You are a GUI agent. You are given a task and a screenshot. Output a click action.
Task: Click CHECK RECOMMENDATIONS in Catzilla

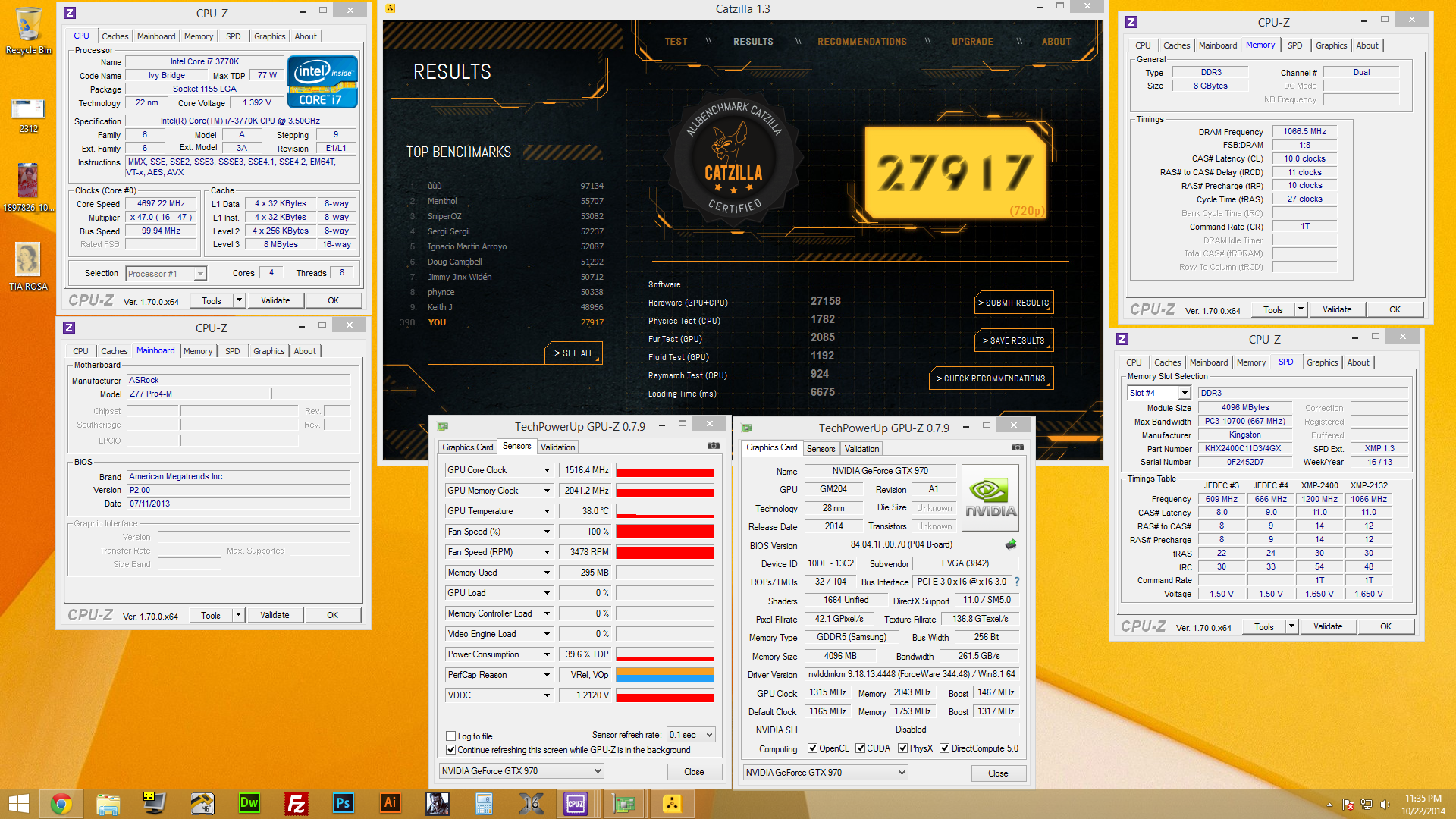pos(990,378)
